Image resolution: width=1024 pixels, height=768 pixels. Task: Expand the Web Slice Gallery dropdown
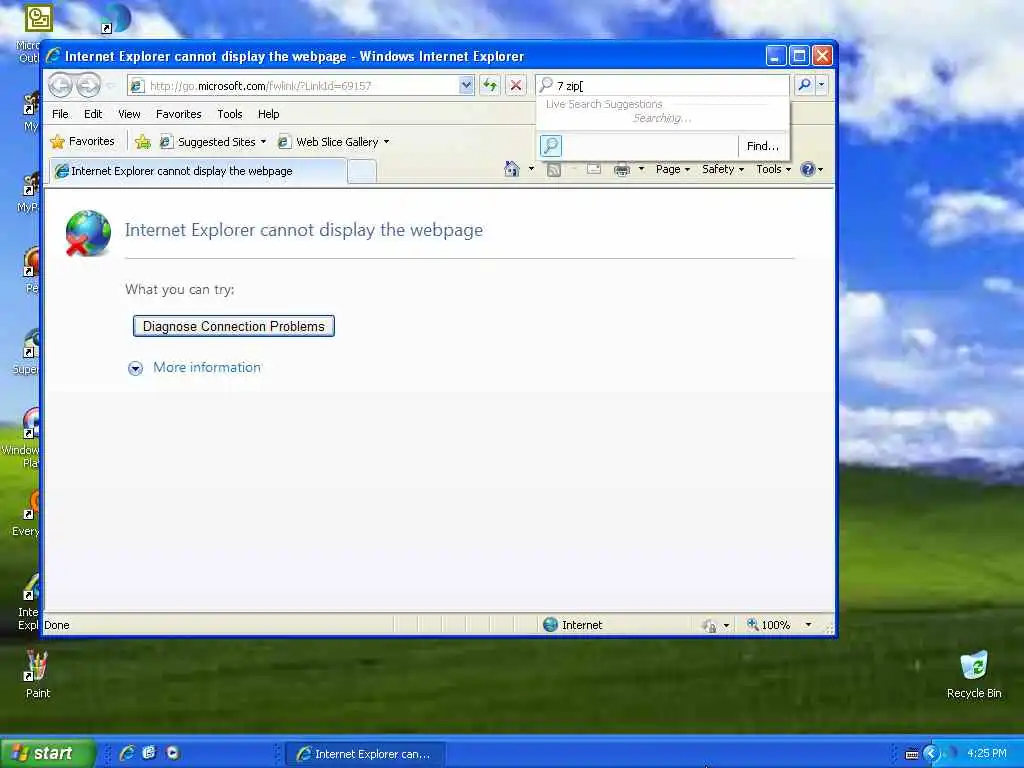[387, 142]
